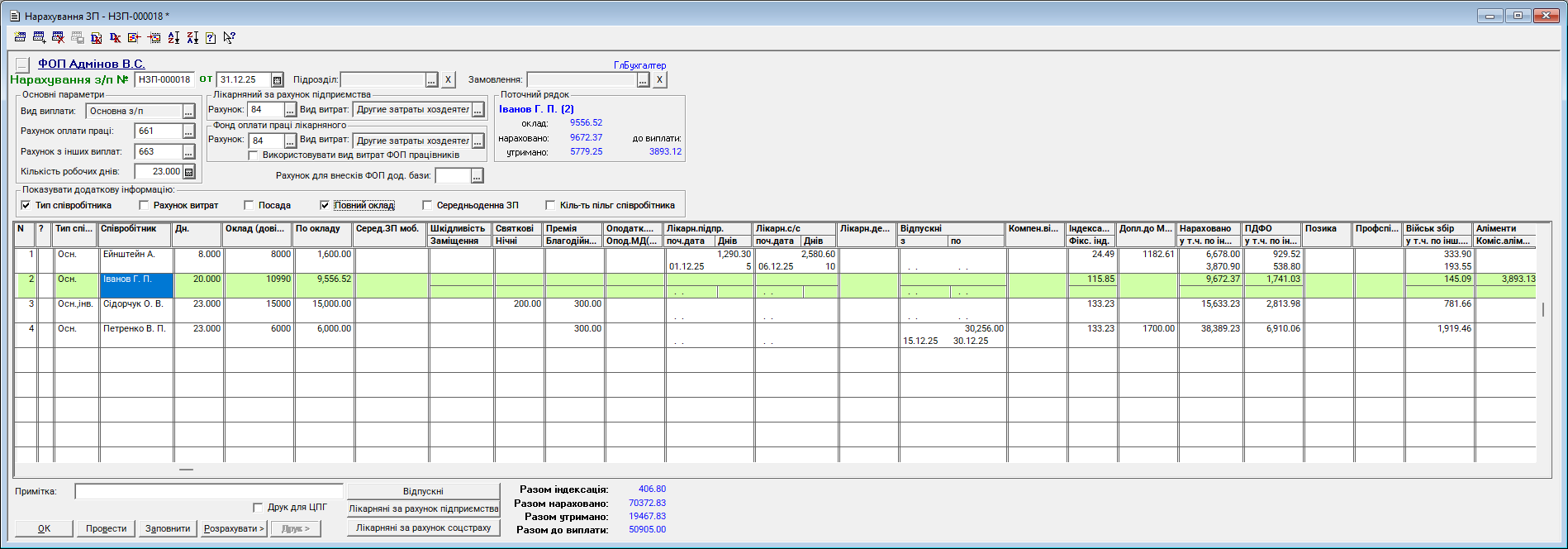
Task: Activate the What's This help cursor
Action: tap(230, 37)
